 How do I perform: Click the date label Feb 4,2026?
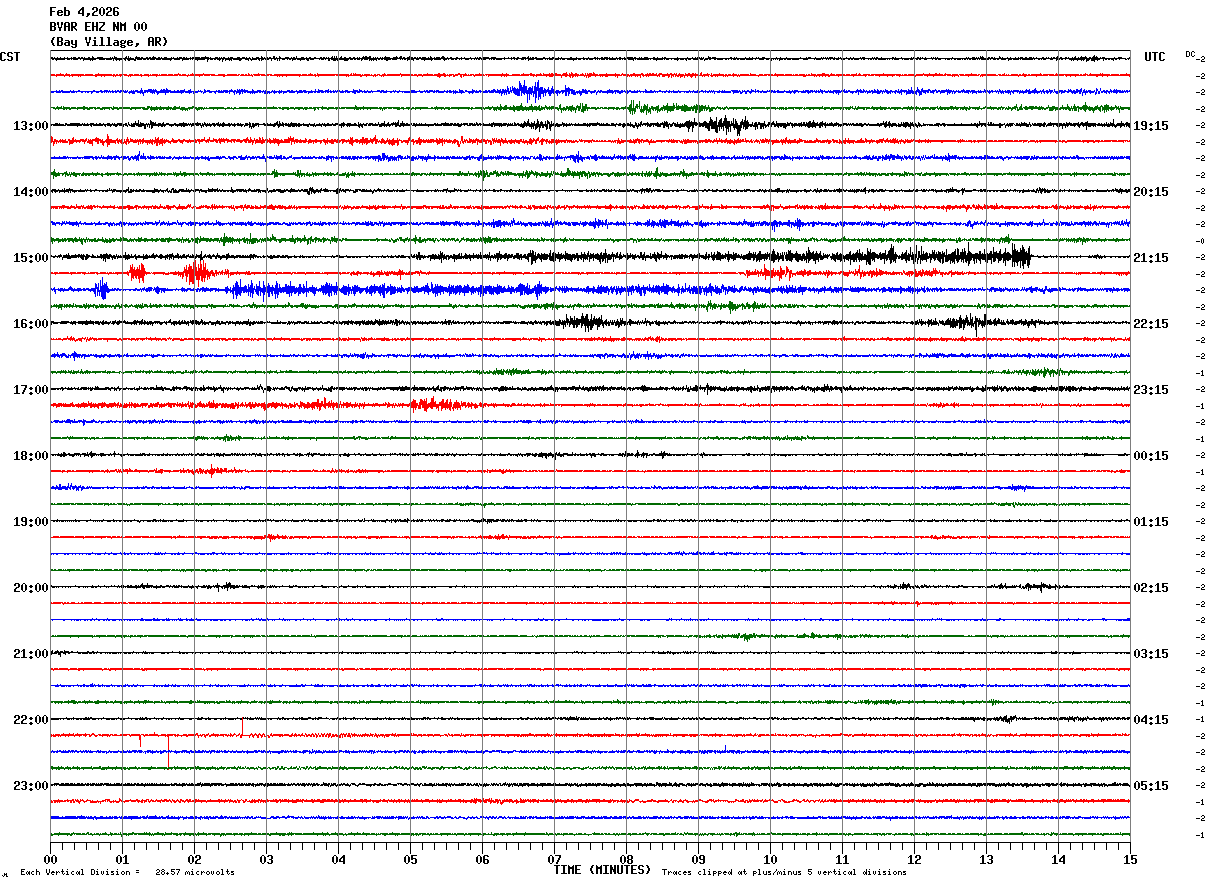(84, 12)
